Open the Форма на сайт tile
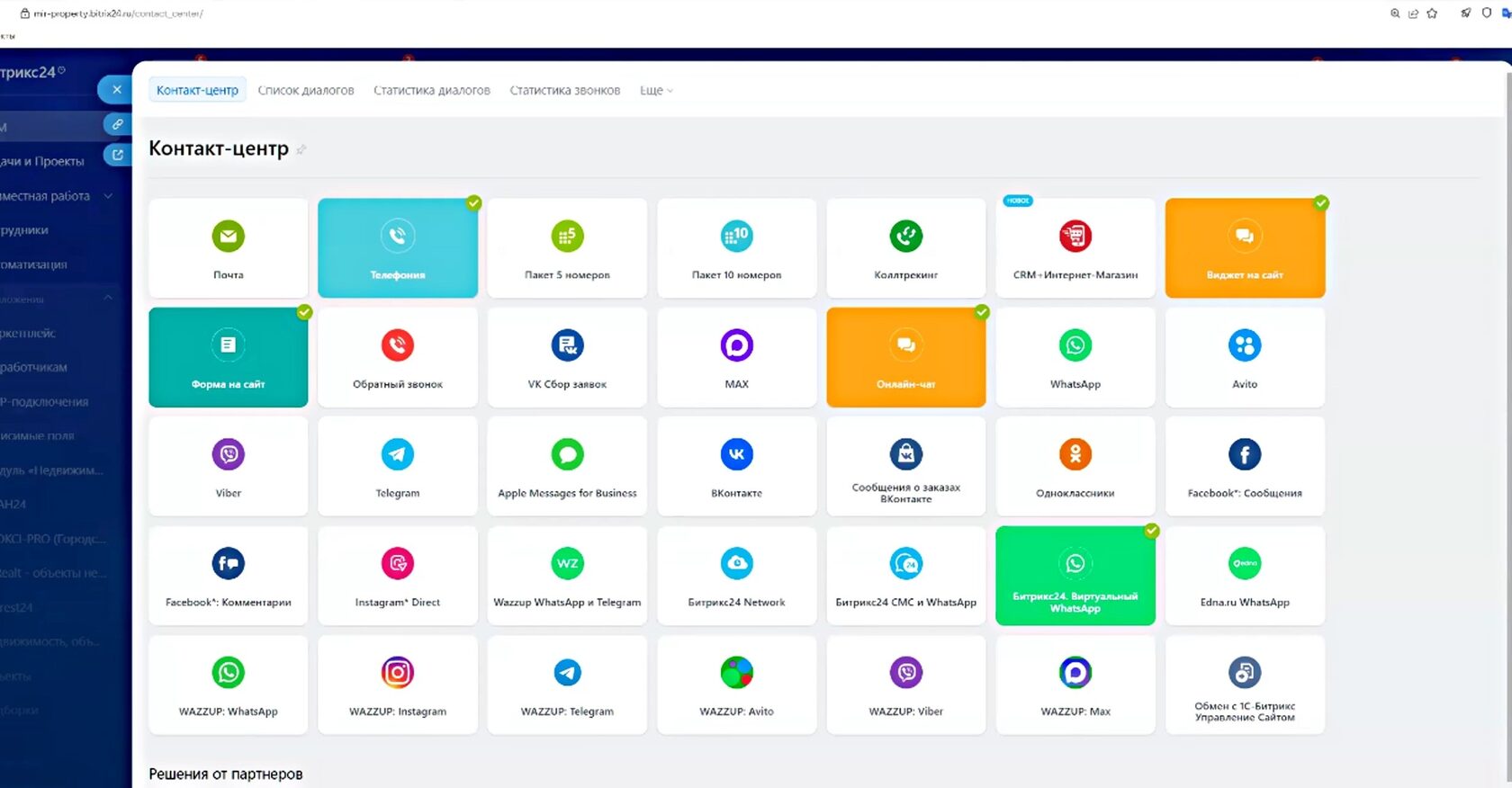 click(229, 357)
